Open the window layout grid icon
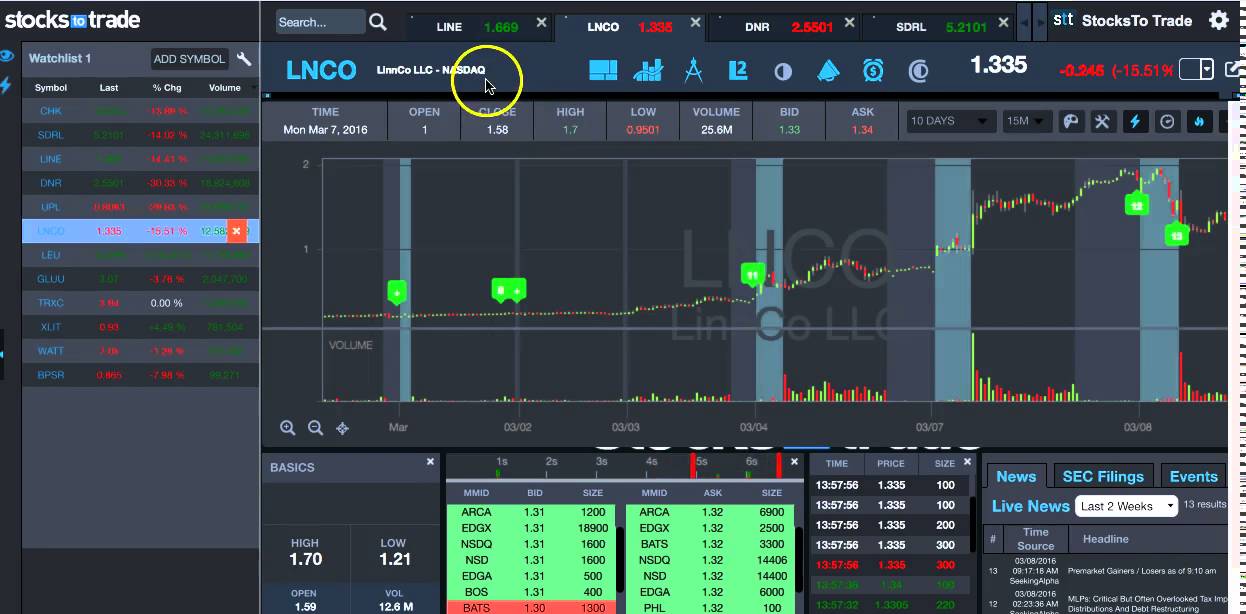This screenshot has height=614, width=1246. click(x=603, y=70)
